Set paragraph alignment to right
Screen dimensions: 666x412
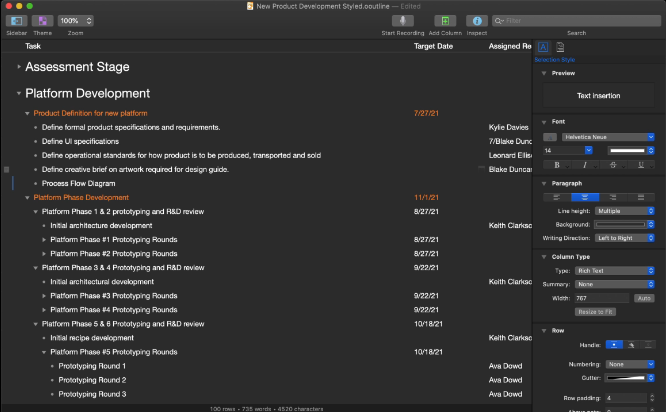613,197
